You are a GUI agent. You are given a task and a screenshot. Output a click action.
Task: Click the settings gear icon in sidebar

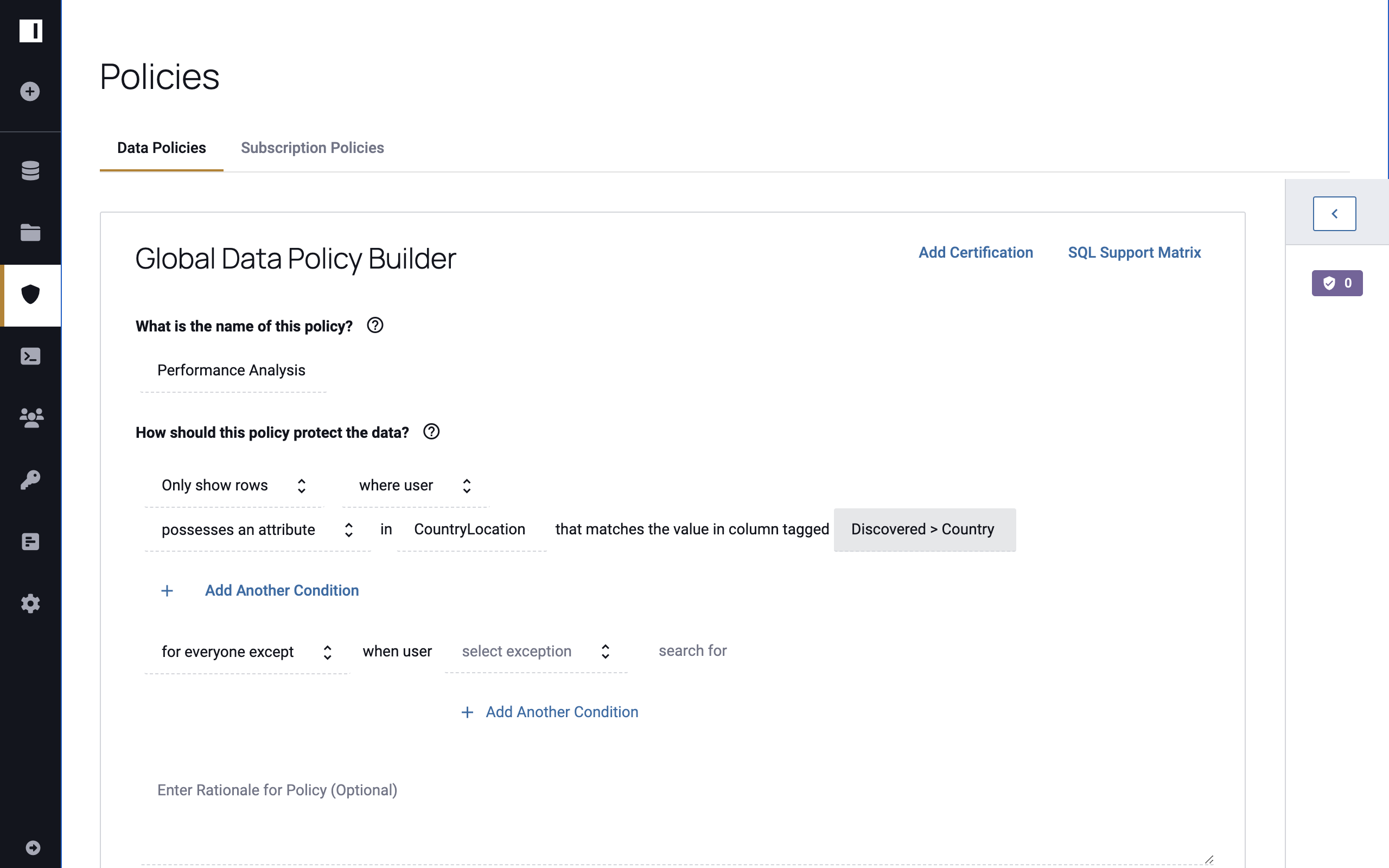point(30,603)
